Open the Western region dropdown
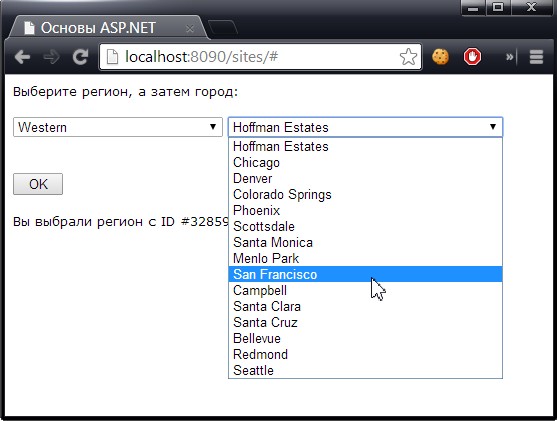The width and height of the screenshot is (557, 421). (118, 127)
